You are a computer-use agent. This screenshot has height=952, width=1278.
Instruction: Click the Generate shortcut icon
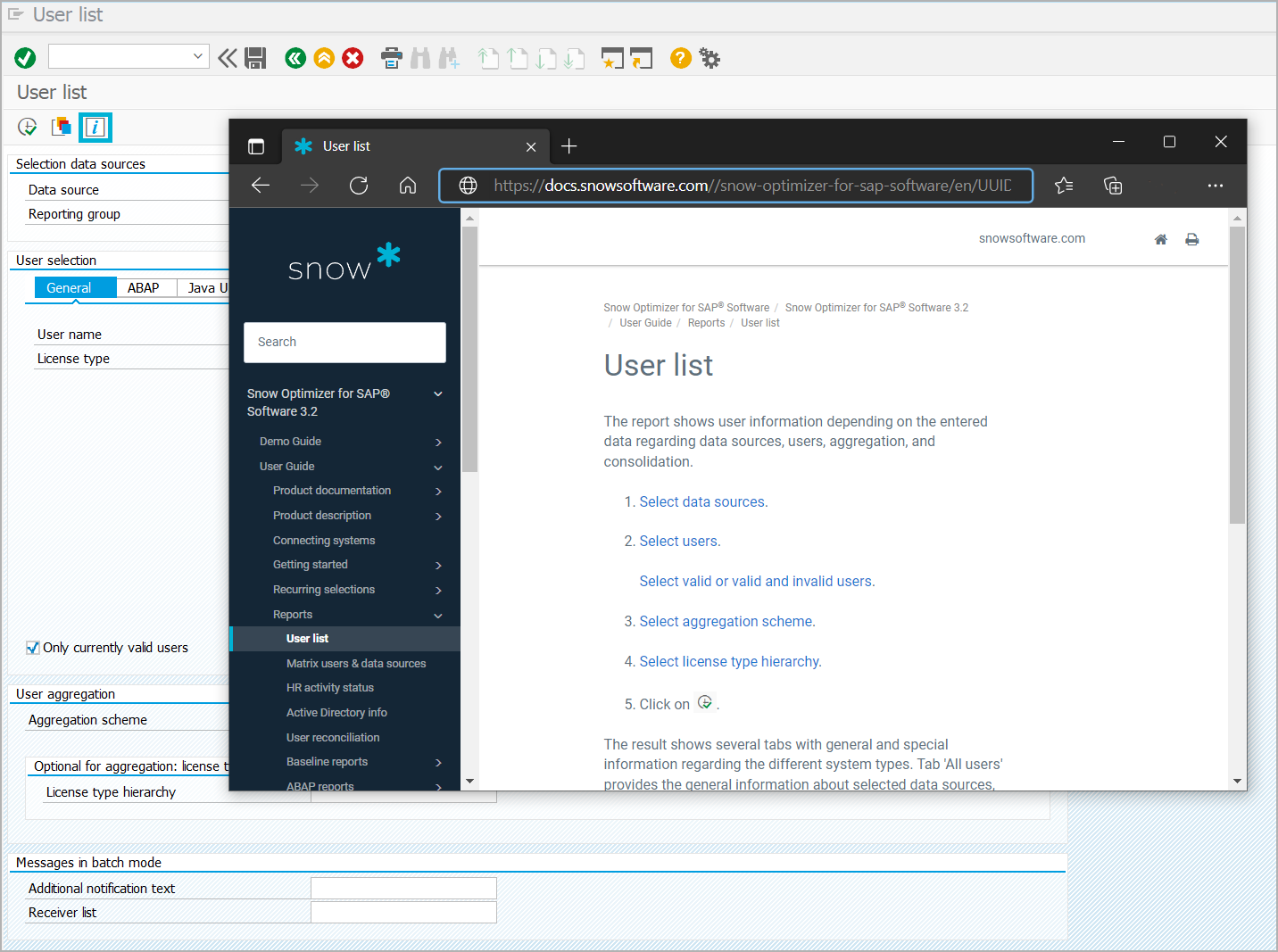(642, 58)
